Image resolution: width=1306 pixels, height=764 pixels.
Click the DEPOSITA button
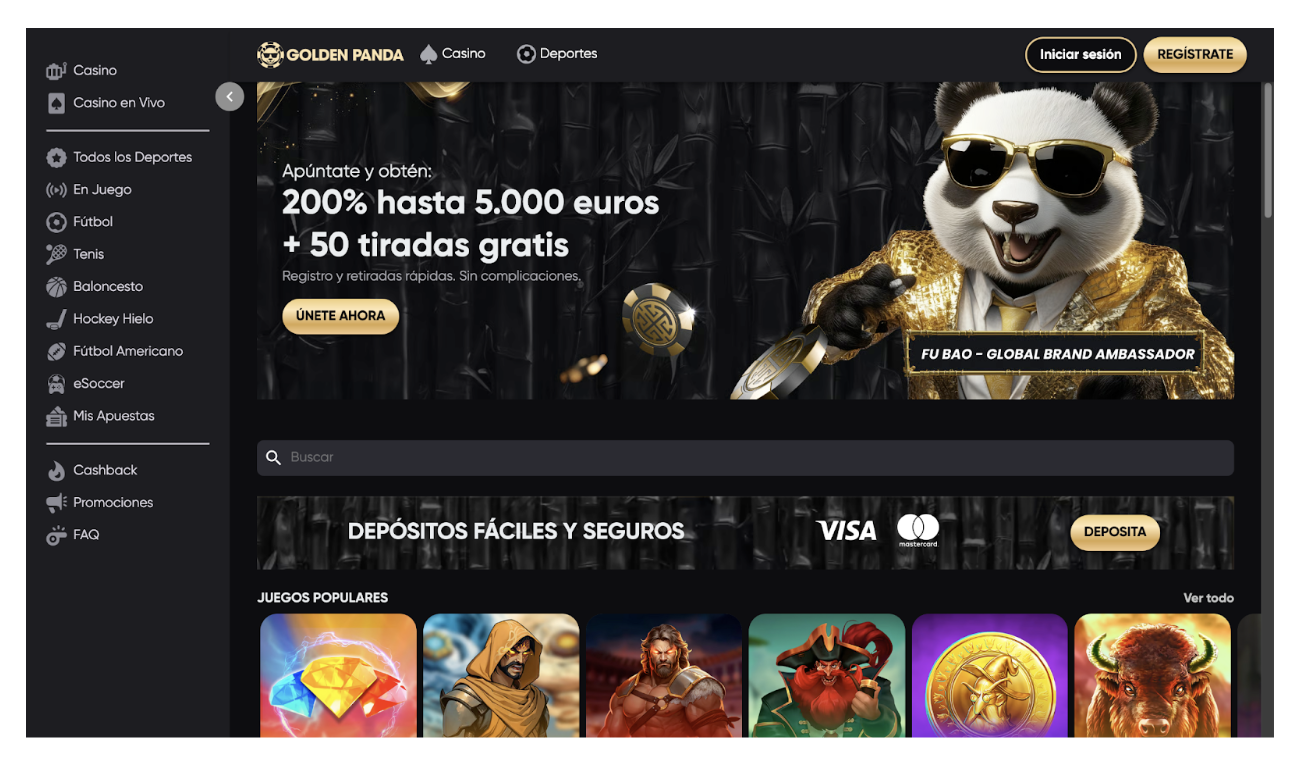pyautogui.click(x=1115, y=532)
